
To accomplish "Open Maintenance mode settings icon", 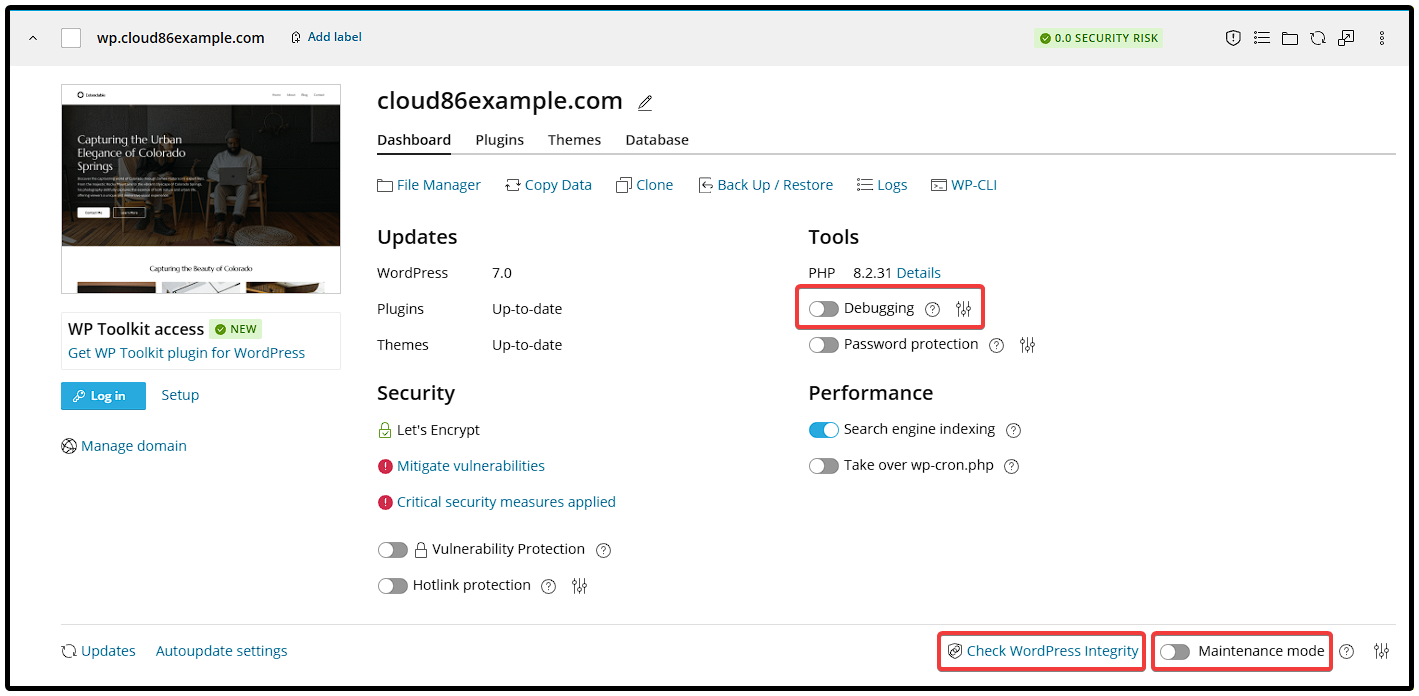I will (1382, 651).
